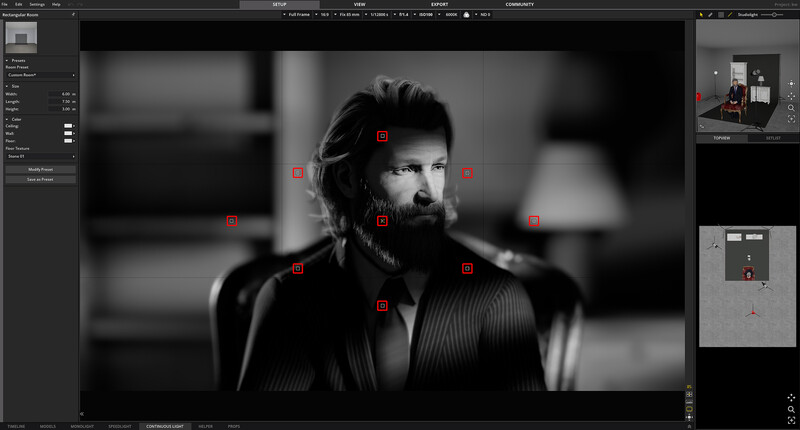Viewport: 800px width, 430px height.
Task: Click the focus-frame icon in top-view panel
Action: coord(791,420)
